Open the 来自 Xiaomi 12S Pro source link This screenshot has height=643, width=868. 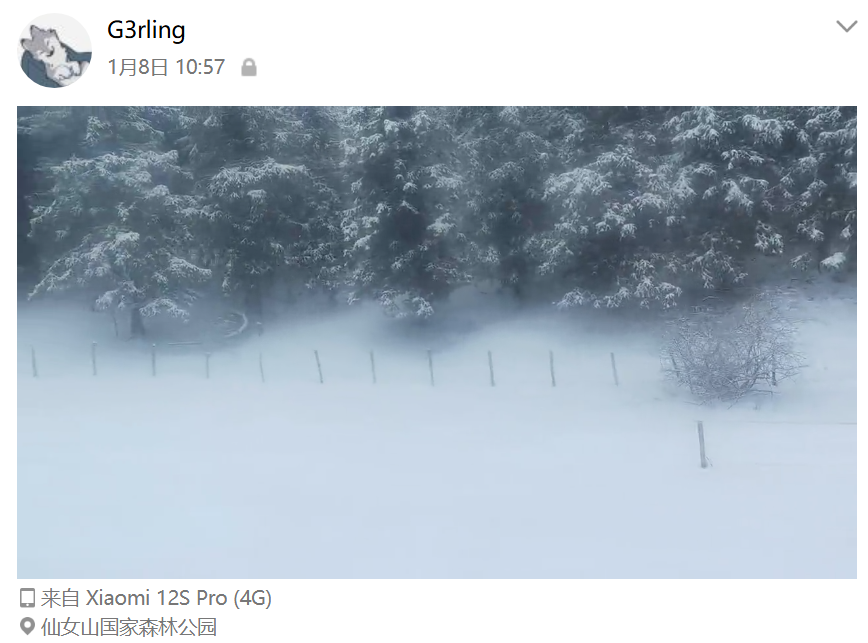click(156, 598)
